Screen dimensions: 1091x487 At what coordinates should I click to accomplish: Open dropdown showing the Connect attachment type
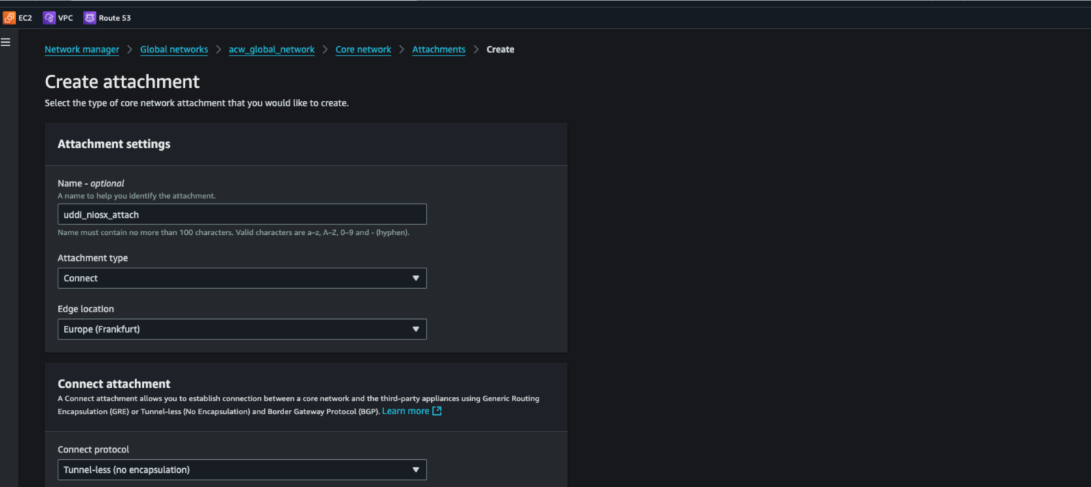click(x=241, y=278)
